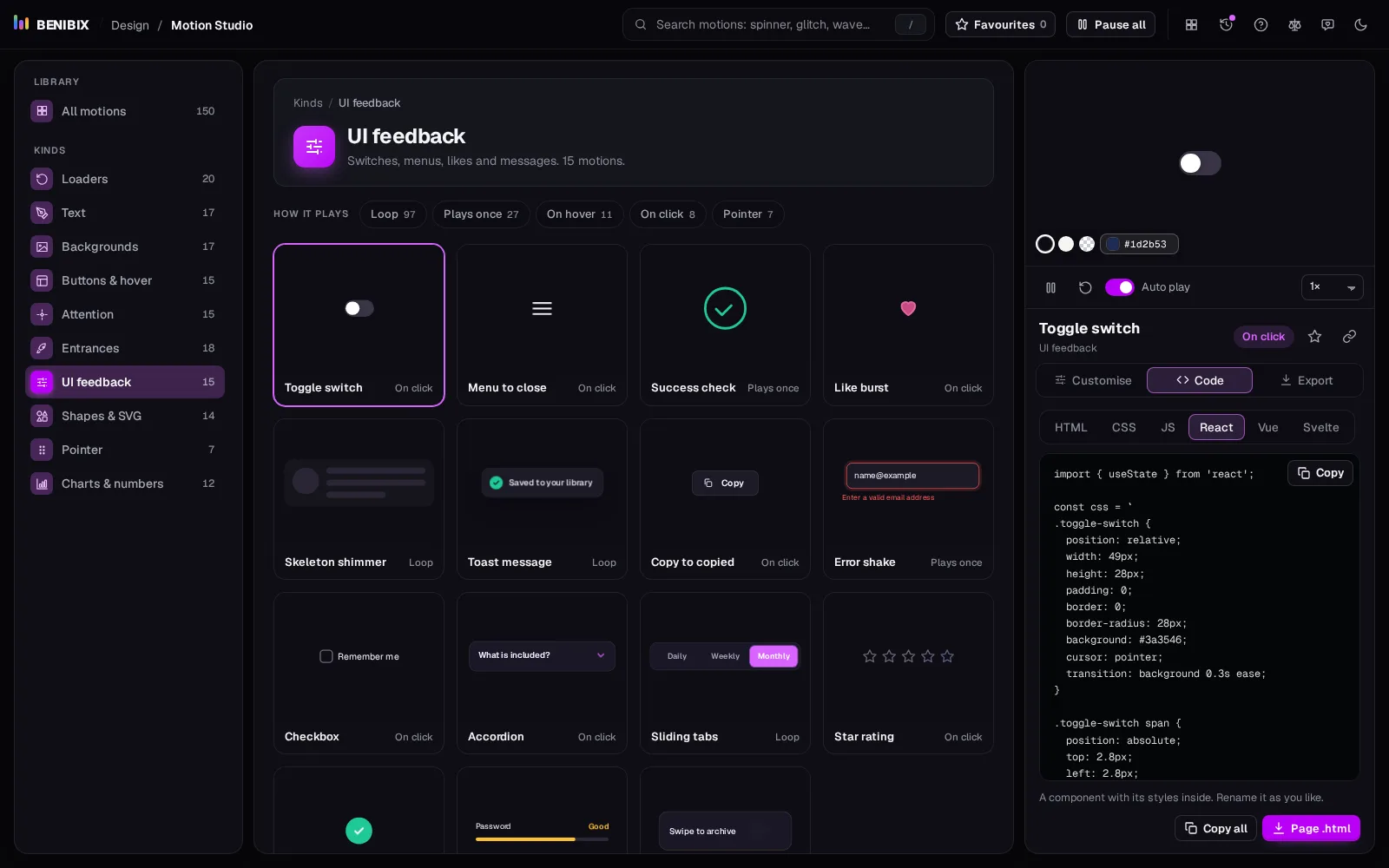Open recent history icon with notification dot
Viewport: 1389px width, 868px height.
(1226, 24)
